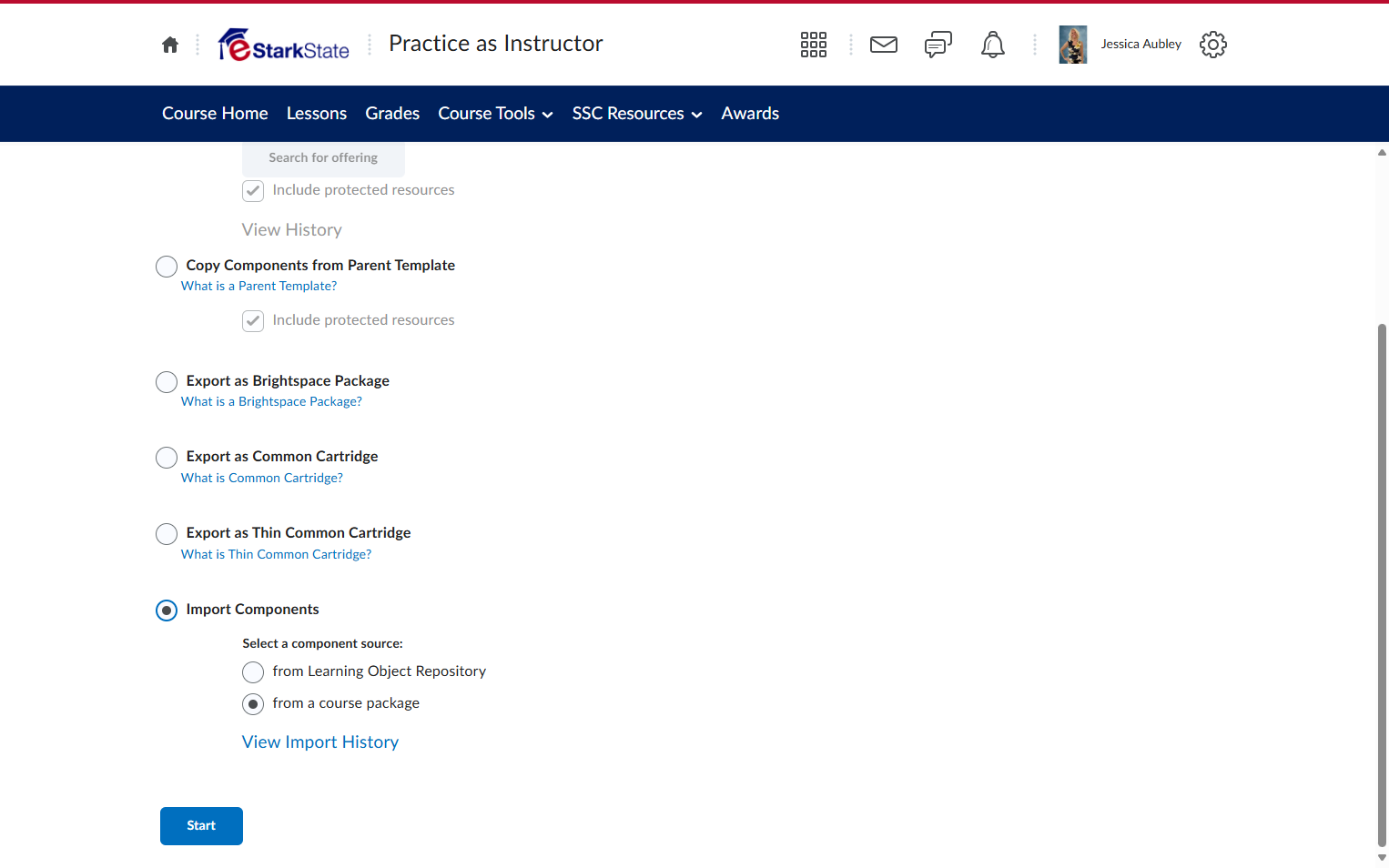Open the subscription alerts chat icon
The height and width of the screenshot is (868, 1389).
pyautogui.click(x=938, y=45)
